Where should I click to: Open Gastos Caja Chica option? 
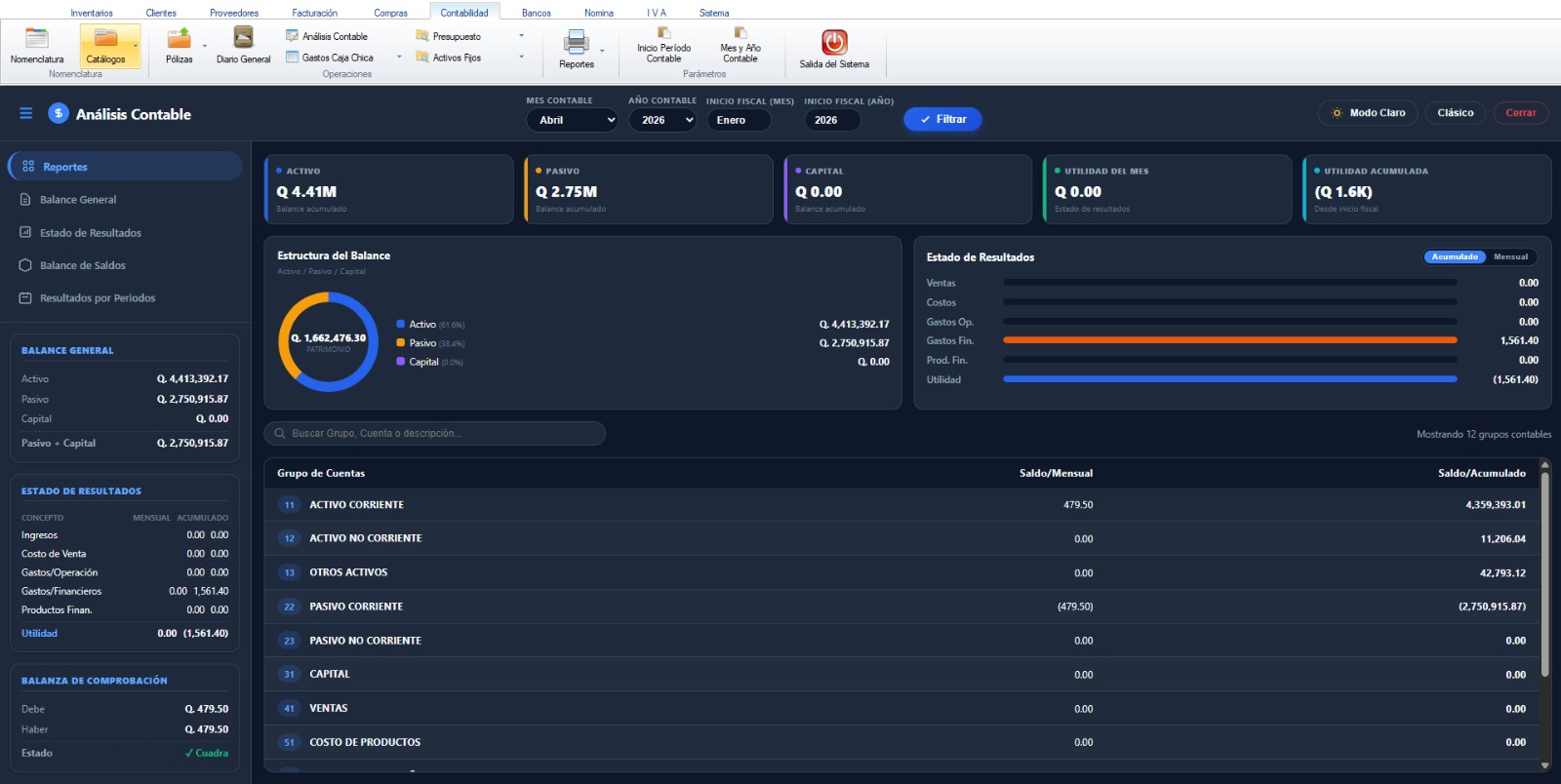330,58
